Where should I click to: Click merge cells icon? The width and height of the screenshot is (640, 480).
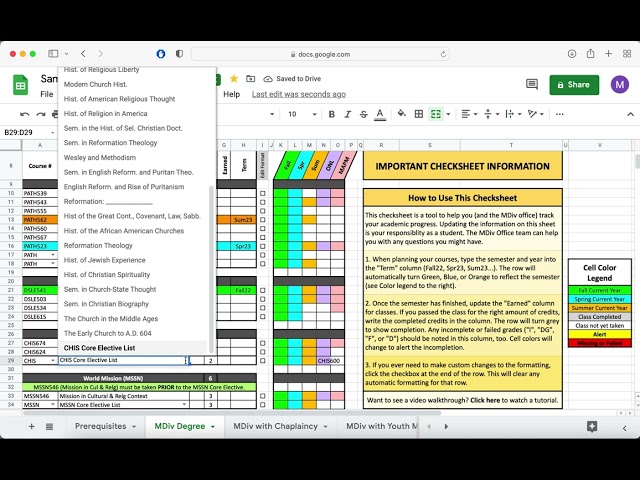click(x=436, y=114)
